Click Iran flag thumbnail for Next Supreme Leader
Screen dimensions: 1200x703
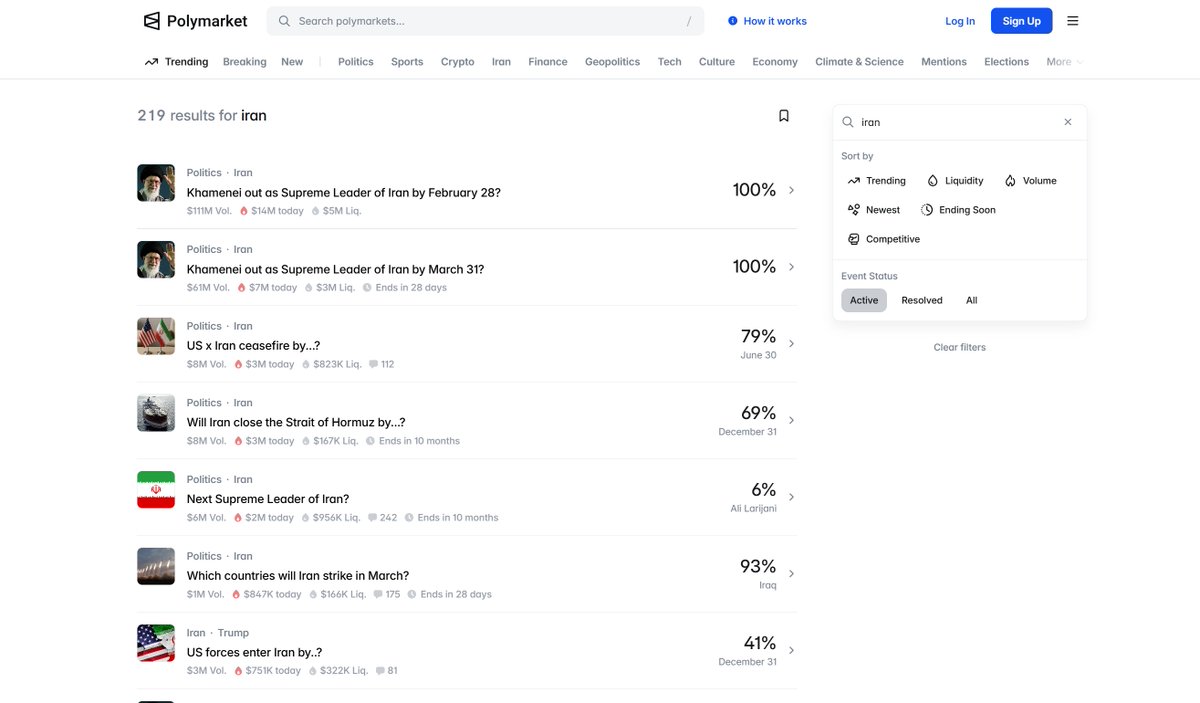pos(156,490)
